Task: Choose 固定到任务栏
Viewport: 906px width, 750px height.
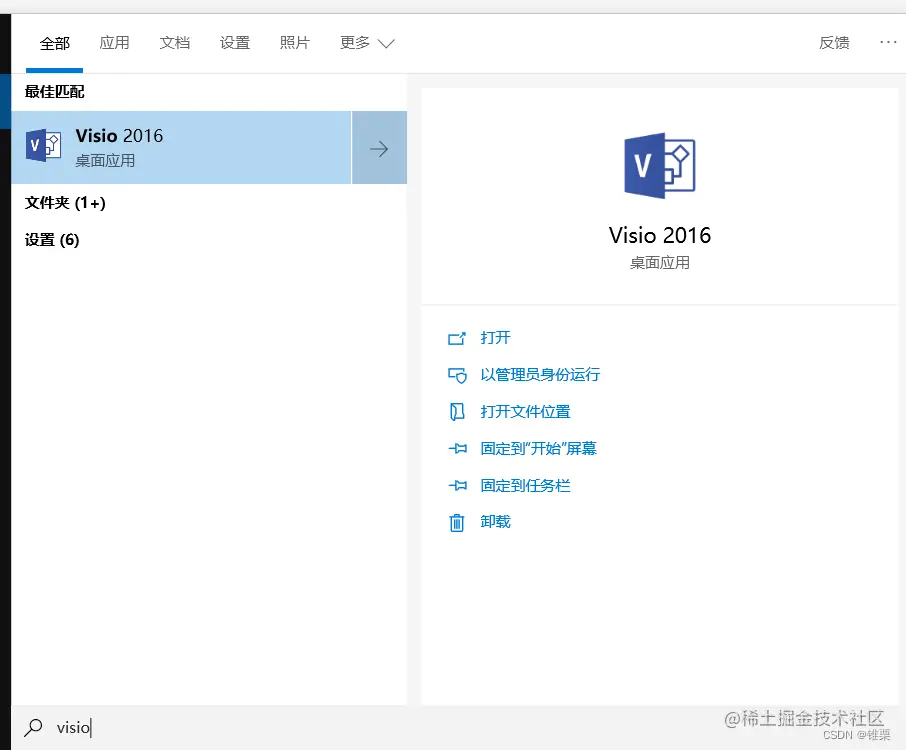Action: (525, 485)
